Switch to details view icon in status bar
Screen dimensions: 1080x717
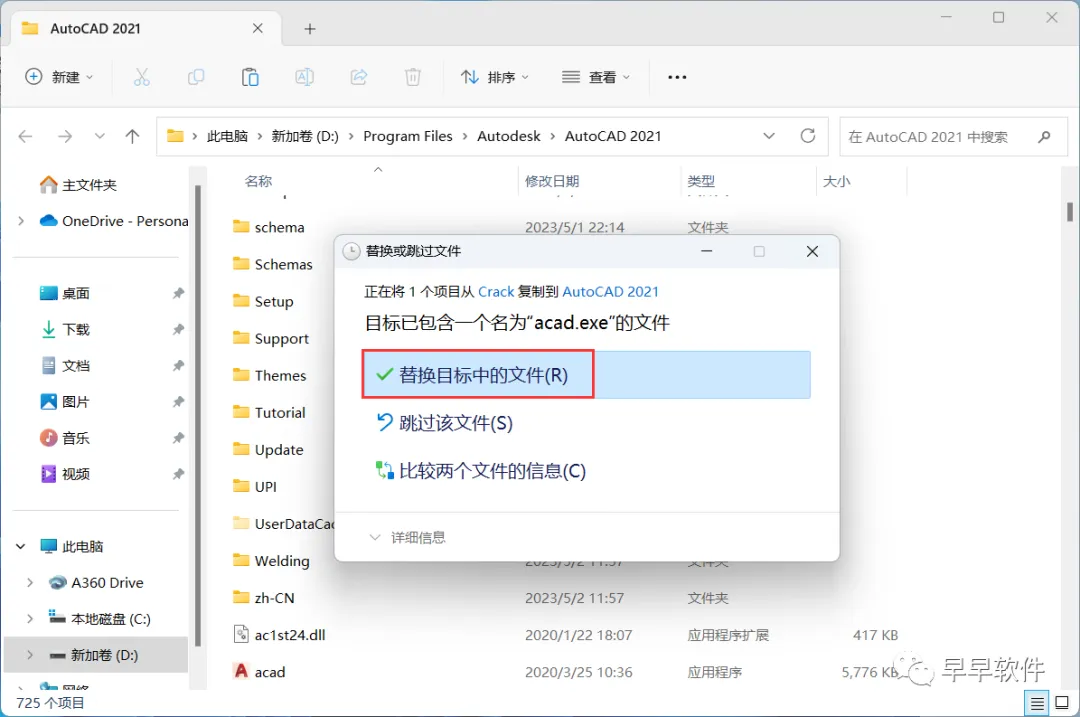[1037, 703]
